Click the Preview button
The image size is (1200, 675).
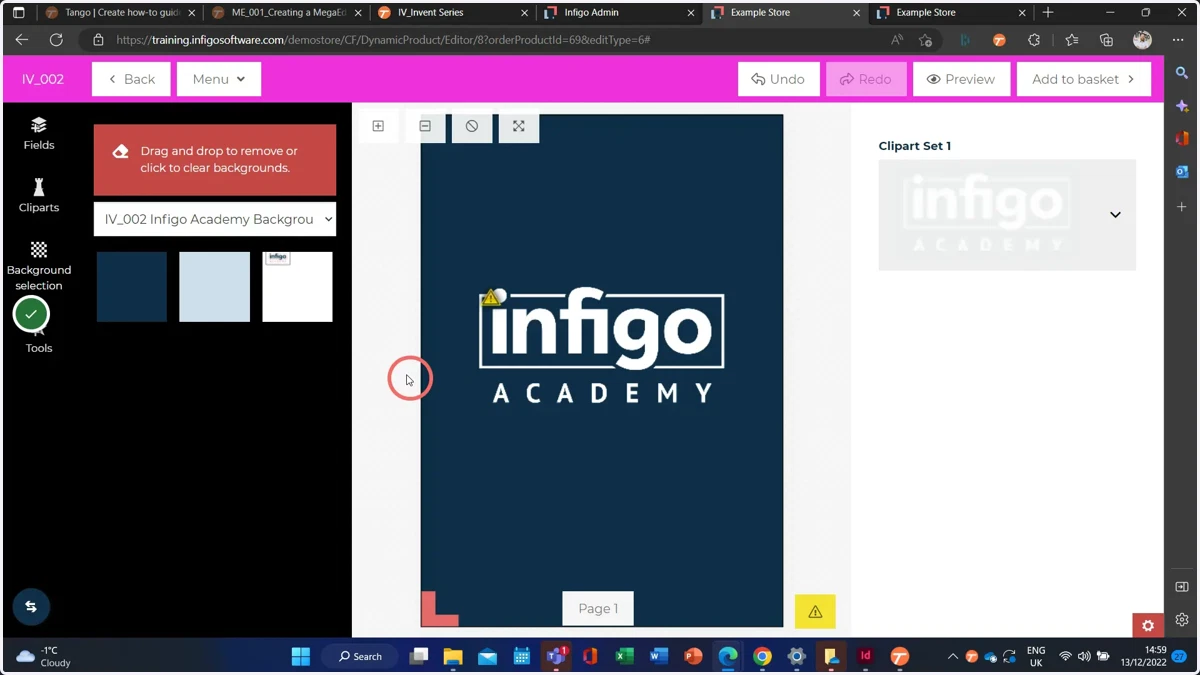(x=961, y=79)
